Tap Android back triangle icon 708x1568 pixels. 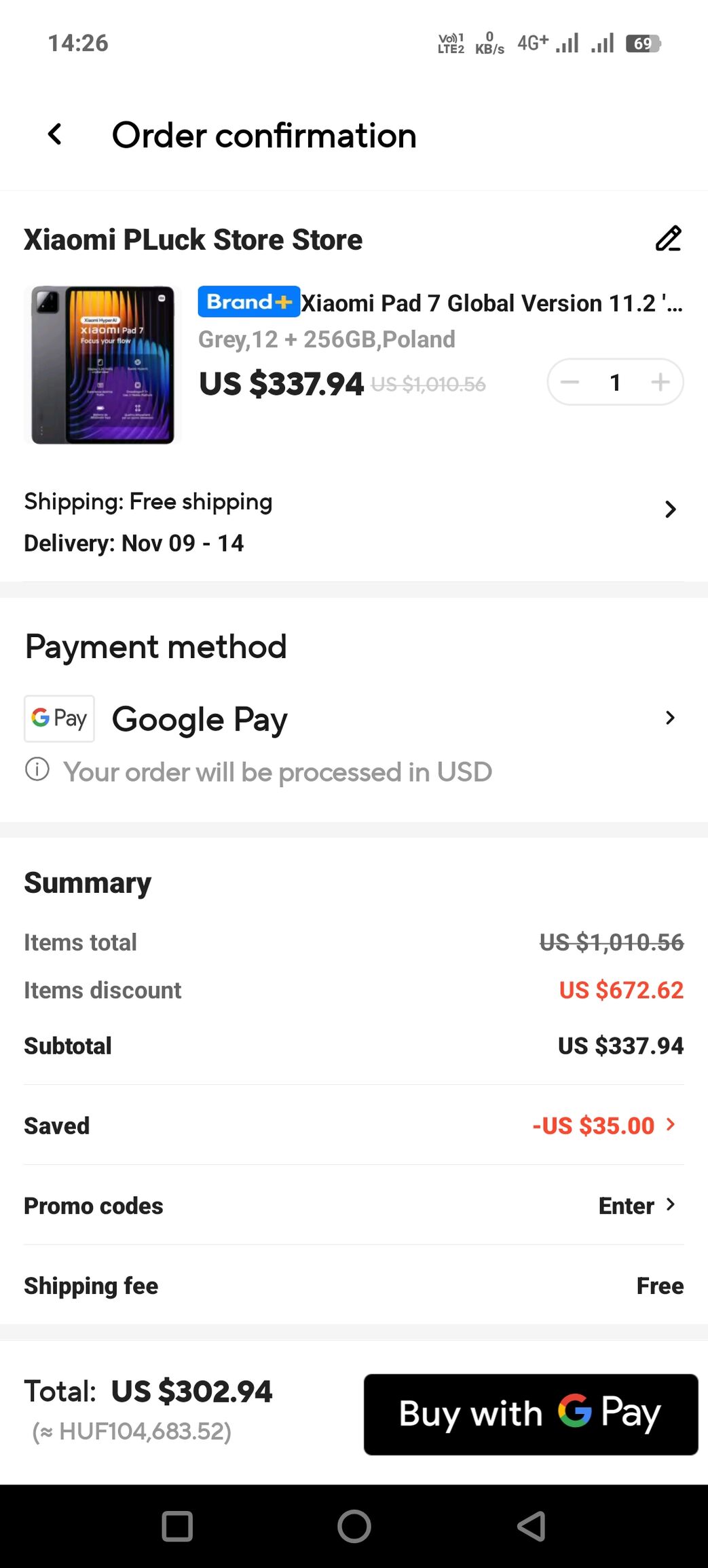pos(531,1527)
